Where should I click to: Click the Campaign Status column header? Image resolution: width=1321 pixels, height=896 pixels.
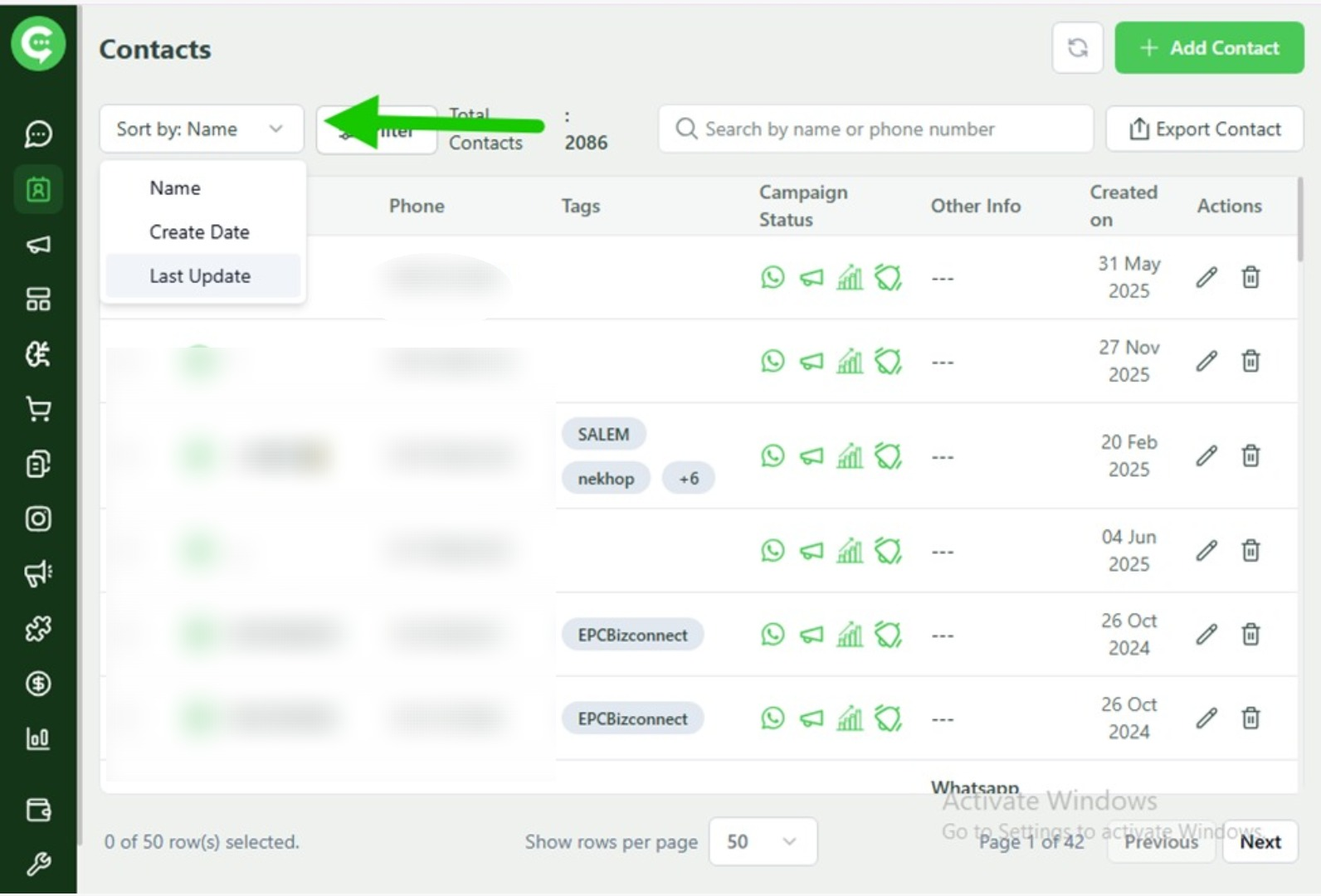pos(803,206)
